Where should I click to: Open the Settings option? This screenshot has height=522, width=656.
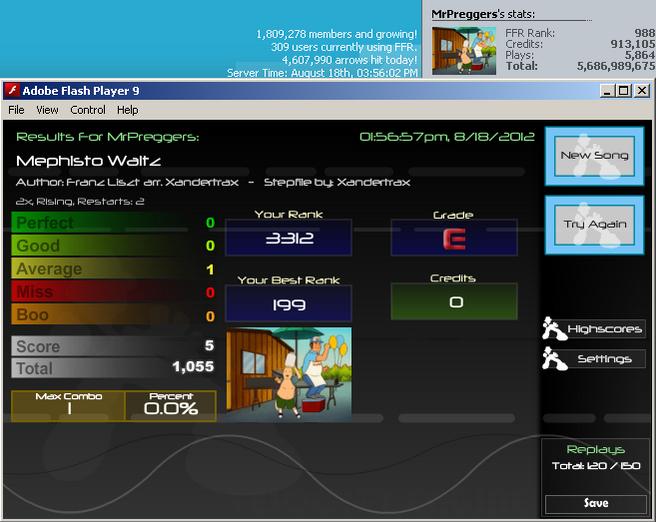click(x=605, y=359)
